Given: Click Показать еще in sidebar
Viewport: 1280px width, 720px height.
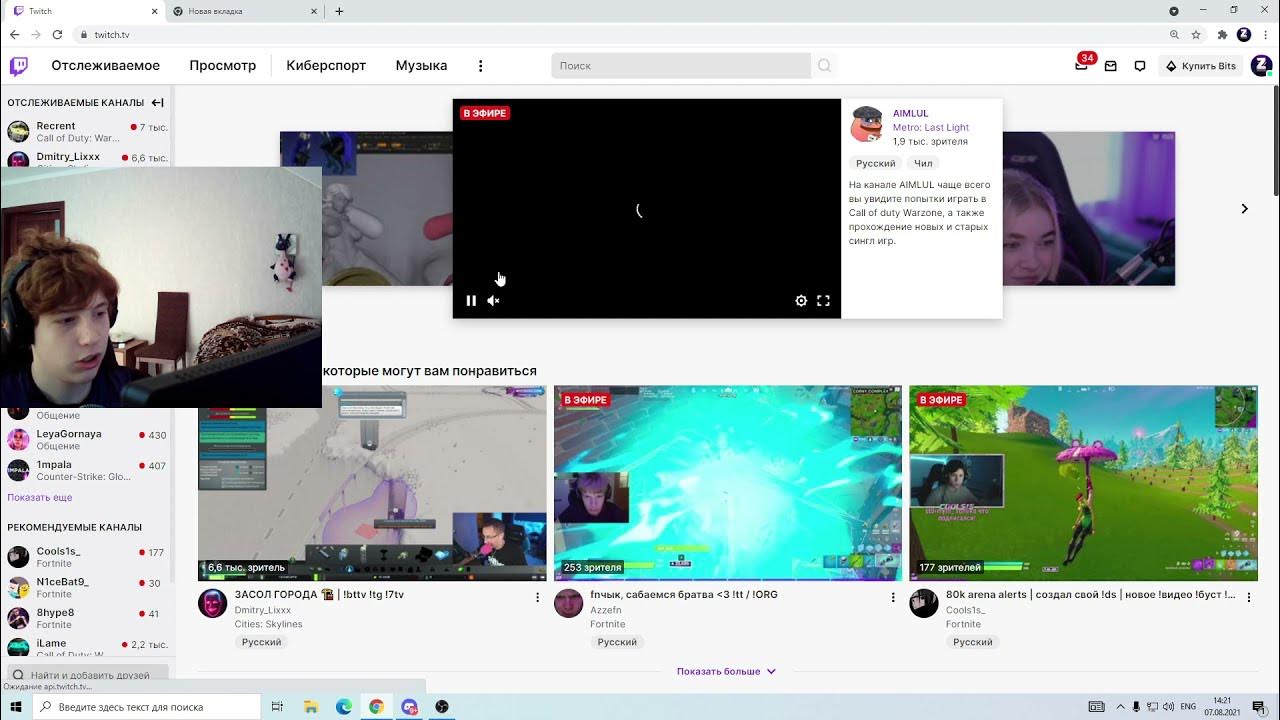Looking at the screenshot, I should coord(40,497).
